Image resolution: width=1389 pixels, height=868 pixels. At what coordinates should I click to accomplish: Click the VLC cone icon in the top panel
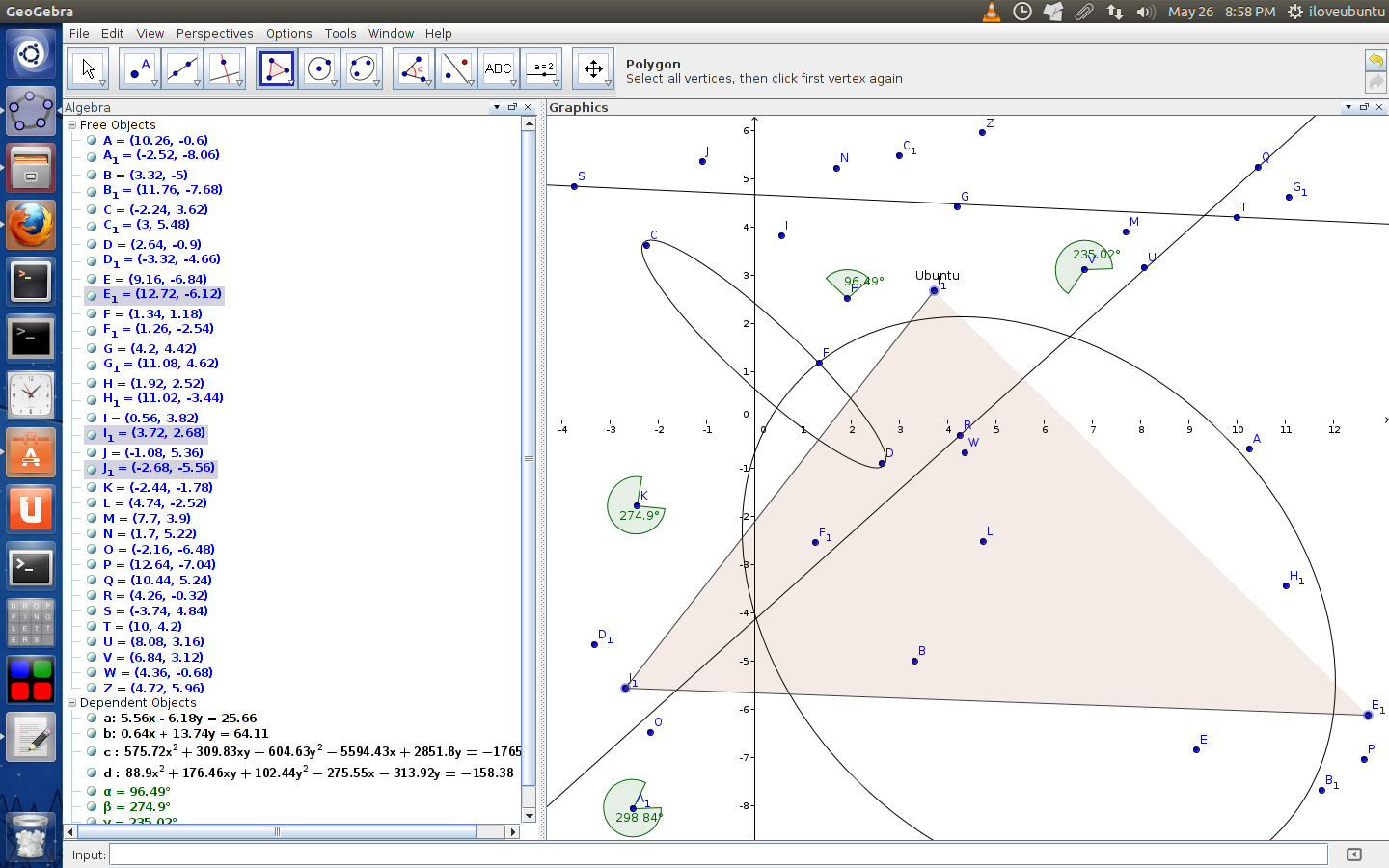992,12
